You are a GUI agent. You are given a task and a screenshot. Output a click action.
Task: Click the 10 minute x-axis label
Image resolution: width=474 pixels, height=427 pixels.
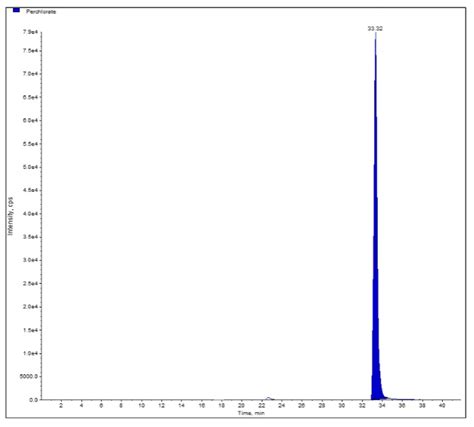142,406
